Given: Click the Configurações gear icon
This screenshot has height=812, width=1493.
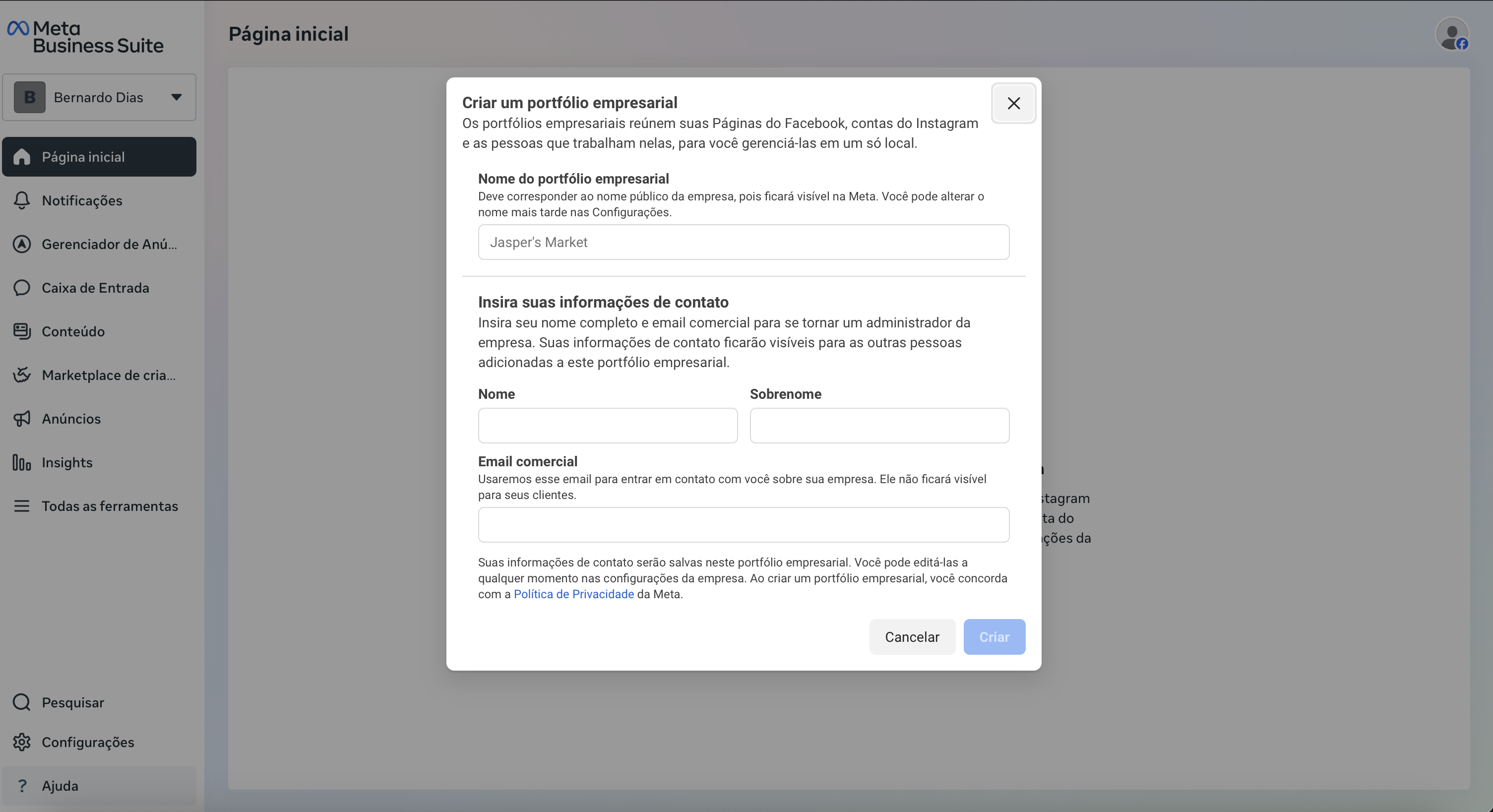Looking at the screenshot, I should coord(21,743).
